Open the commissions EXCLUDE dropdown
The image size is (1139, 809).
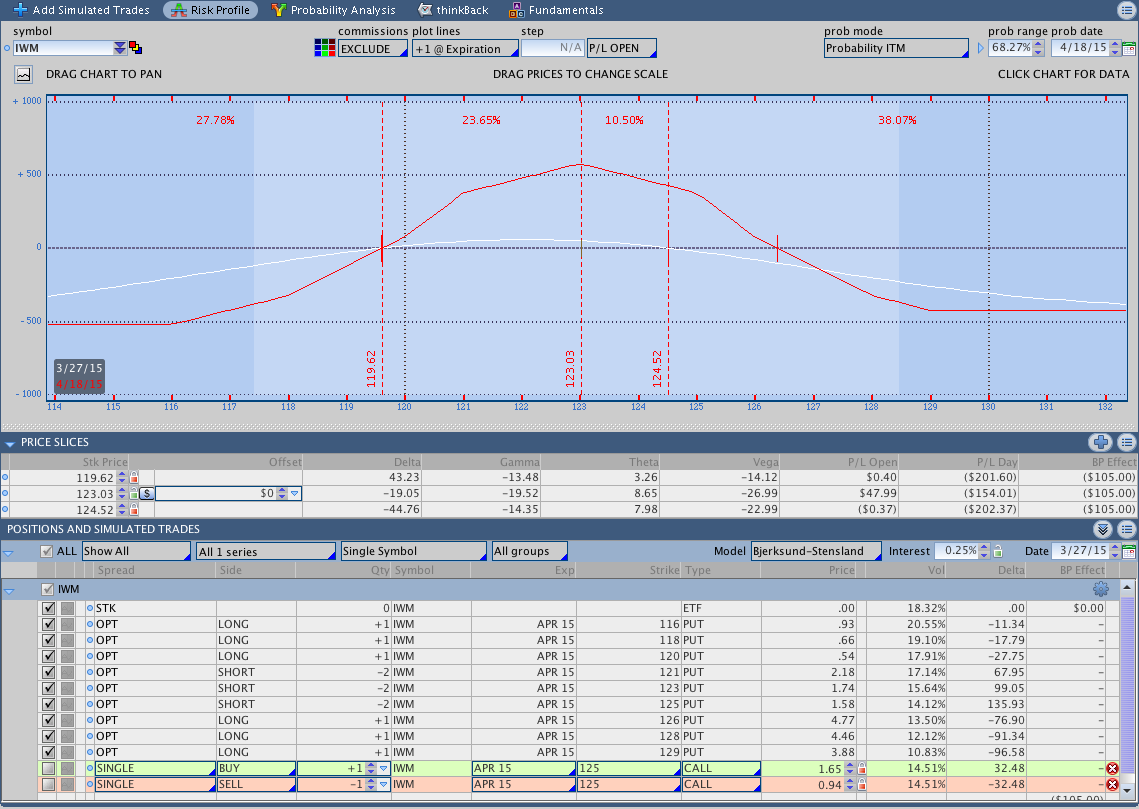pos(372,48)
